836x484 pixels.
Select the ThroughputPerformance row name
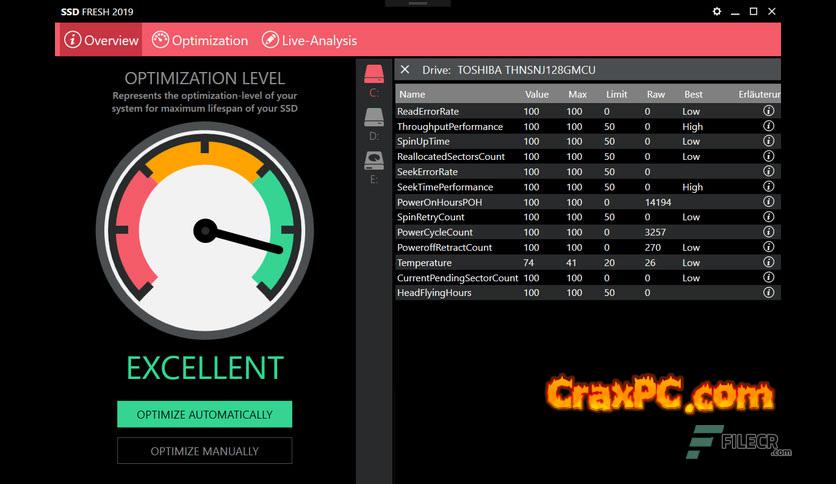coord(449,126)
